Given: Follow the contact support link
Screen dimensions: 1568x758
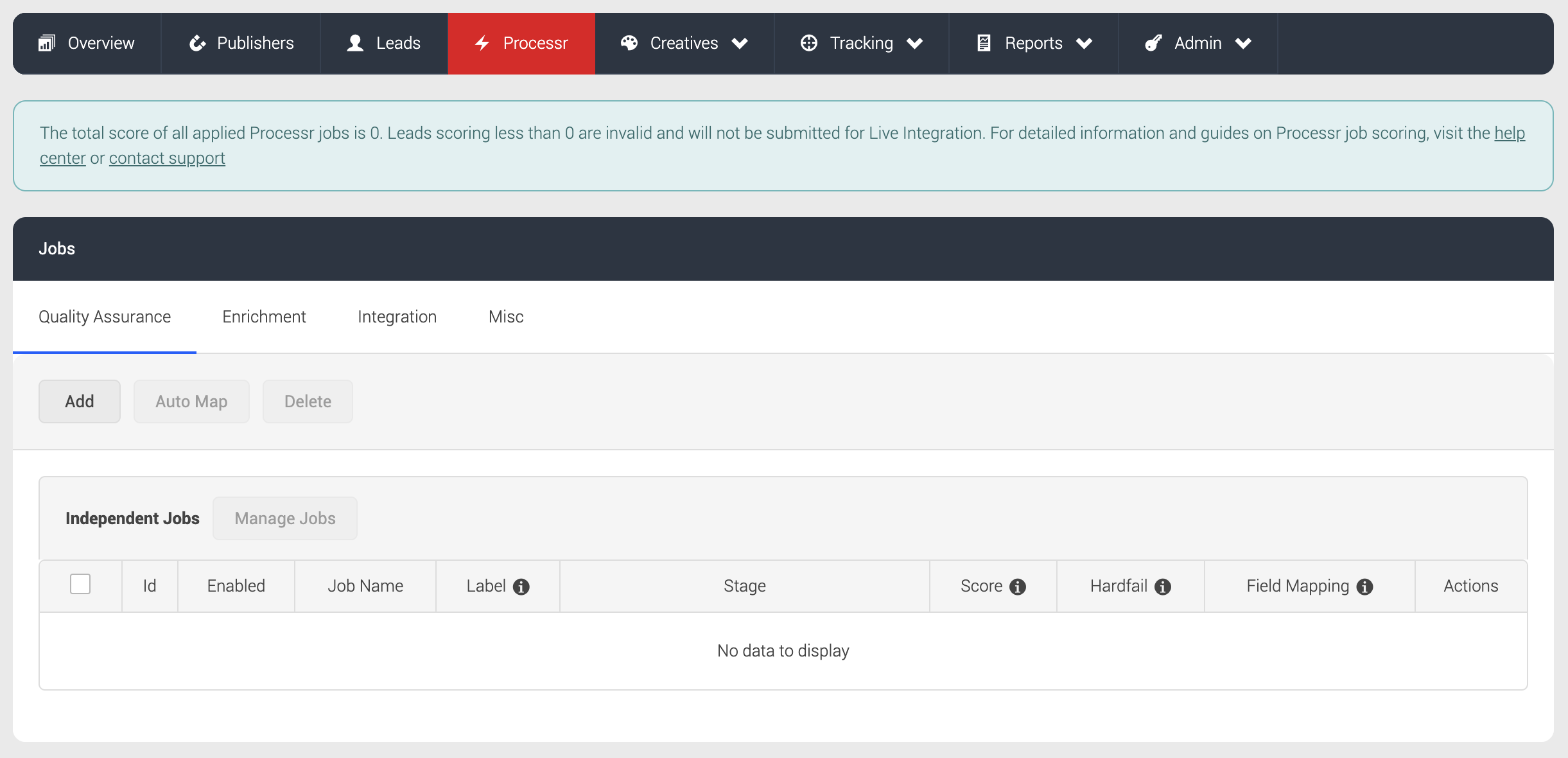Looking at the screenshot, I should coord(167,158).
